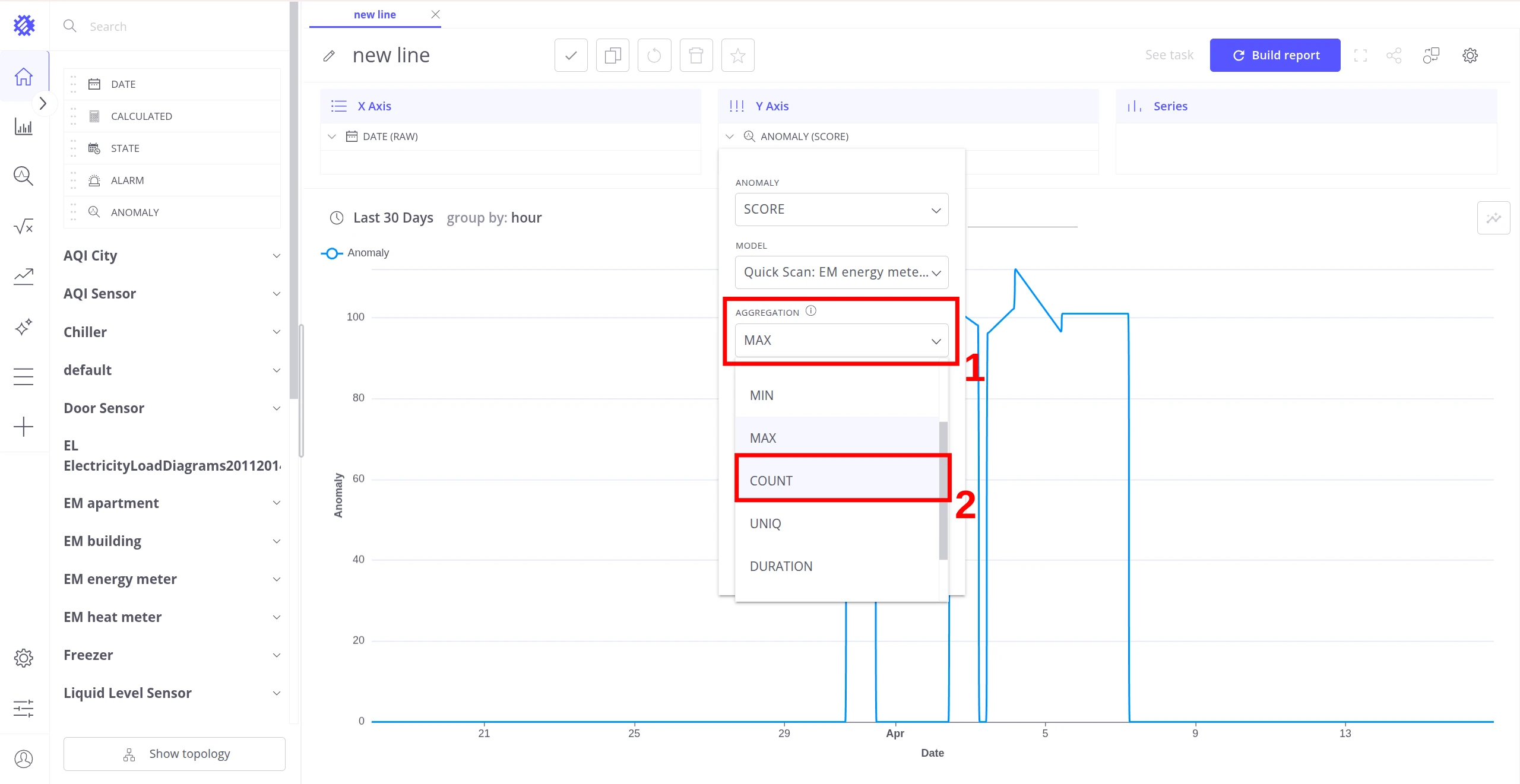Choose UNIQ aggregation option
1520x784 pixels.
coord(837,523)
